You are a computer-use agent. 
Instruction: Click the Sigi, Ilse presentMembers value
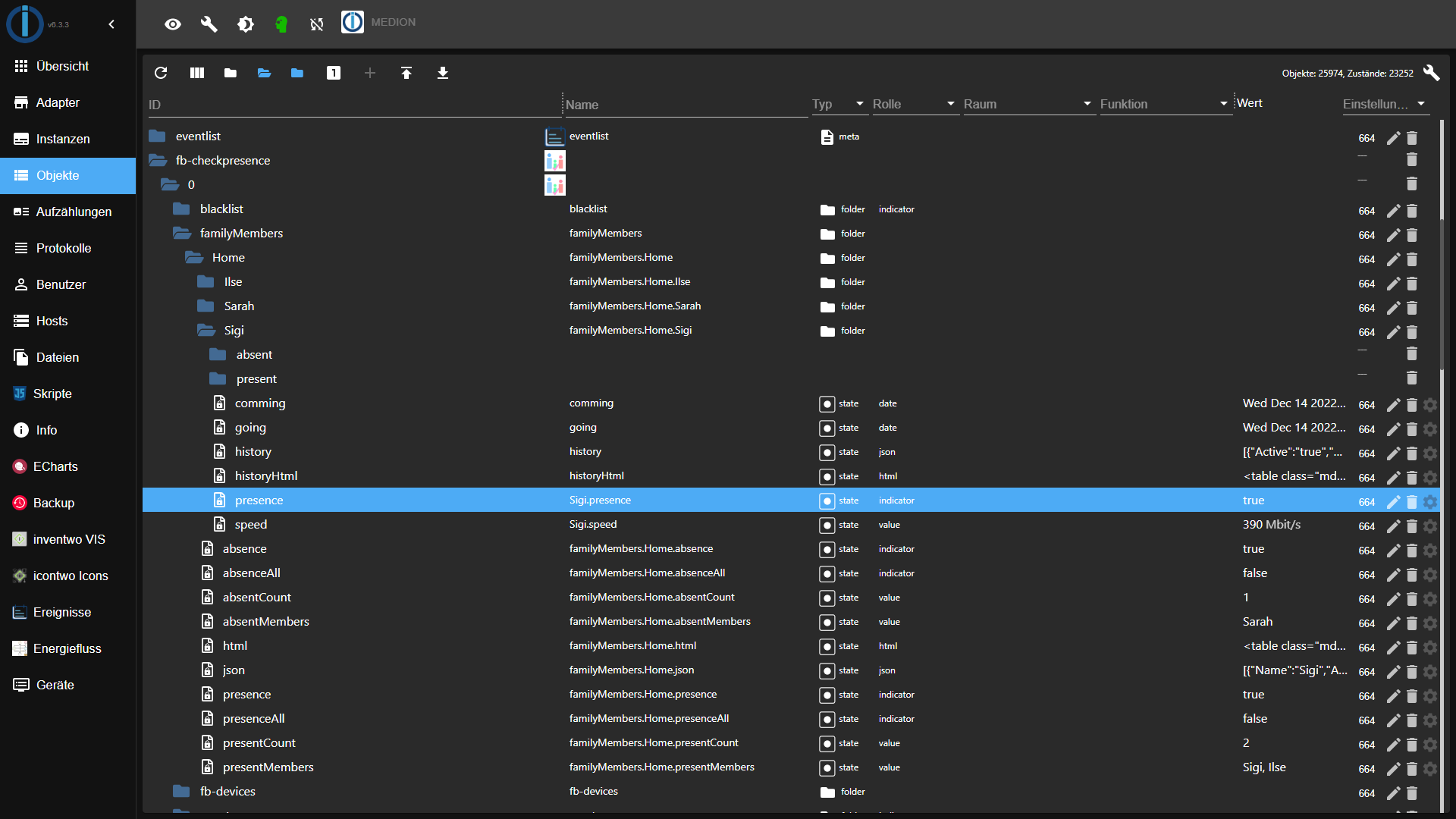1264,767
